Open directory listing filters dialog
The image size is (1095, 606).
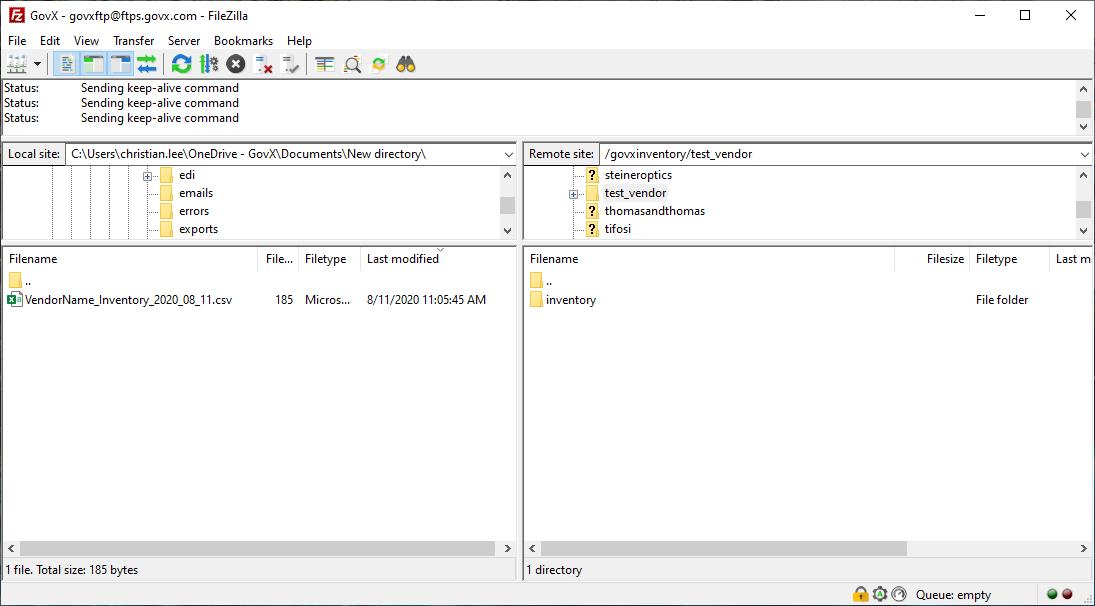click(x=325, y=65)
